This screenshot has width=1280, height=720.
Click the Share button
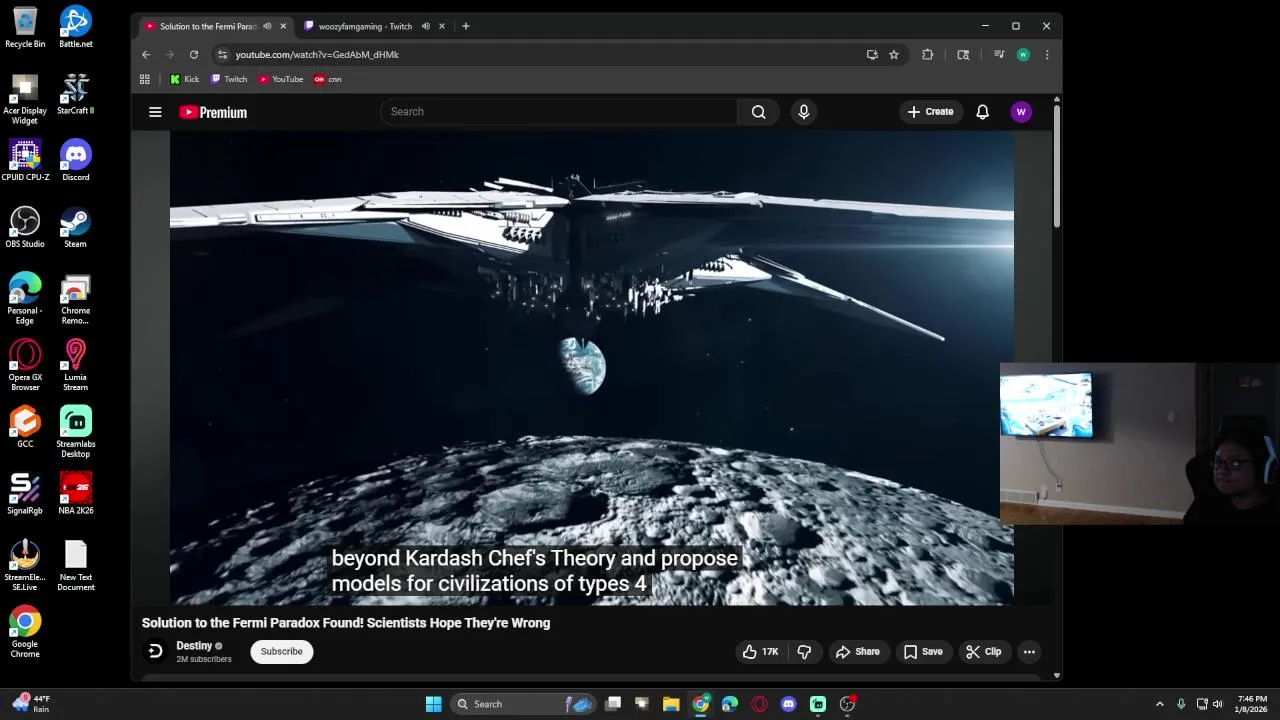coord(858,652)
